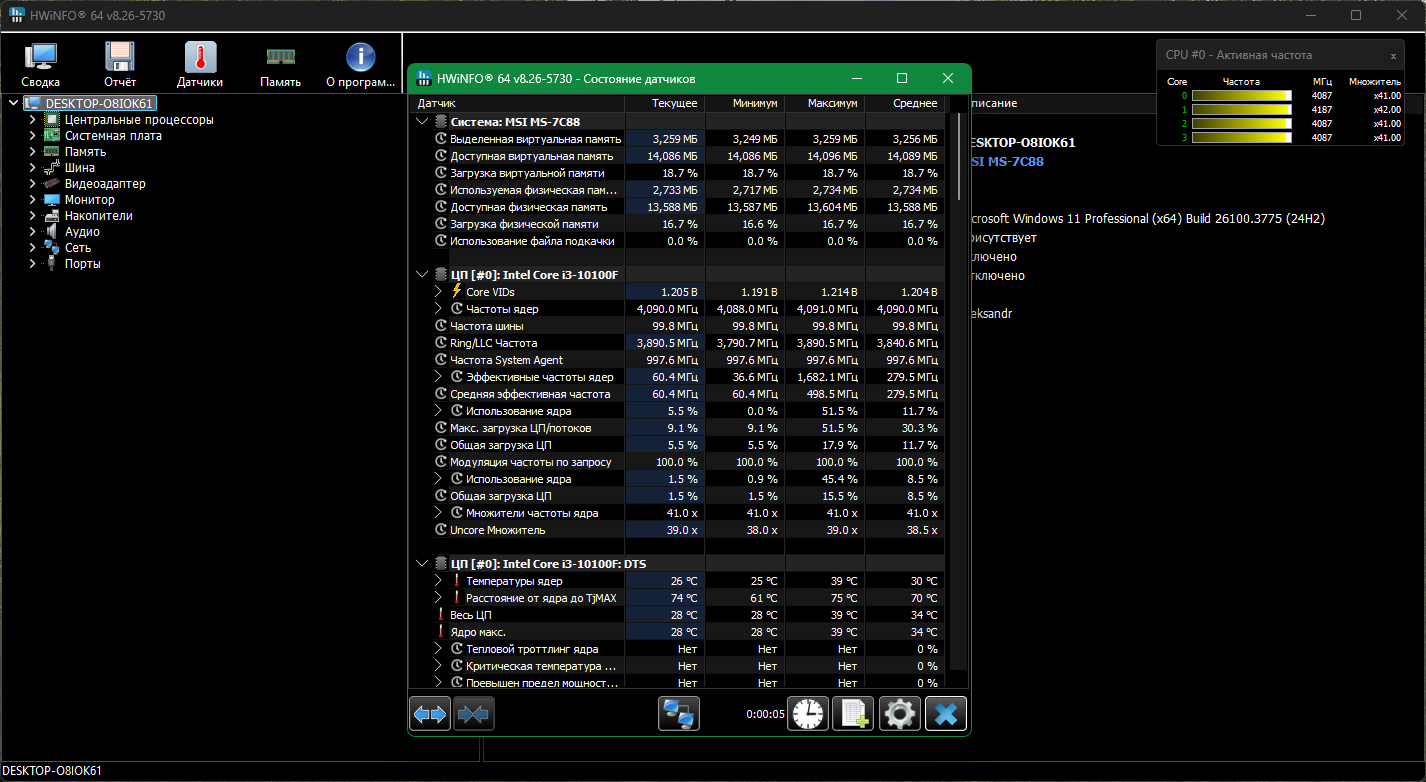Open О программе info icon
The image size is (1426, 782).
click(360, 65)
